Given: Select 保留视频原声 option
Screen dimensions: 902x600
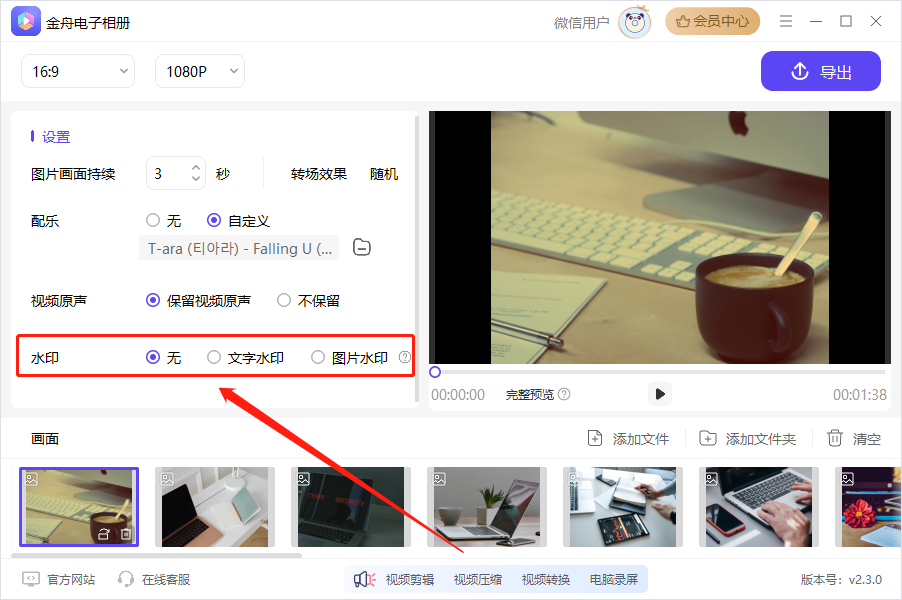Looking at the screenshot, I should coord(152,300).
